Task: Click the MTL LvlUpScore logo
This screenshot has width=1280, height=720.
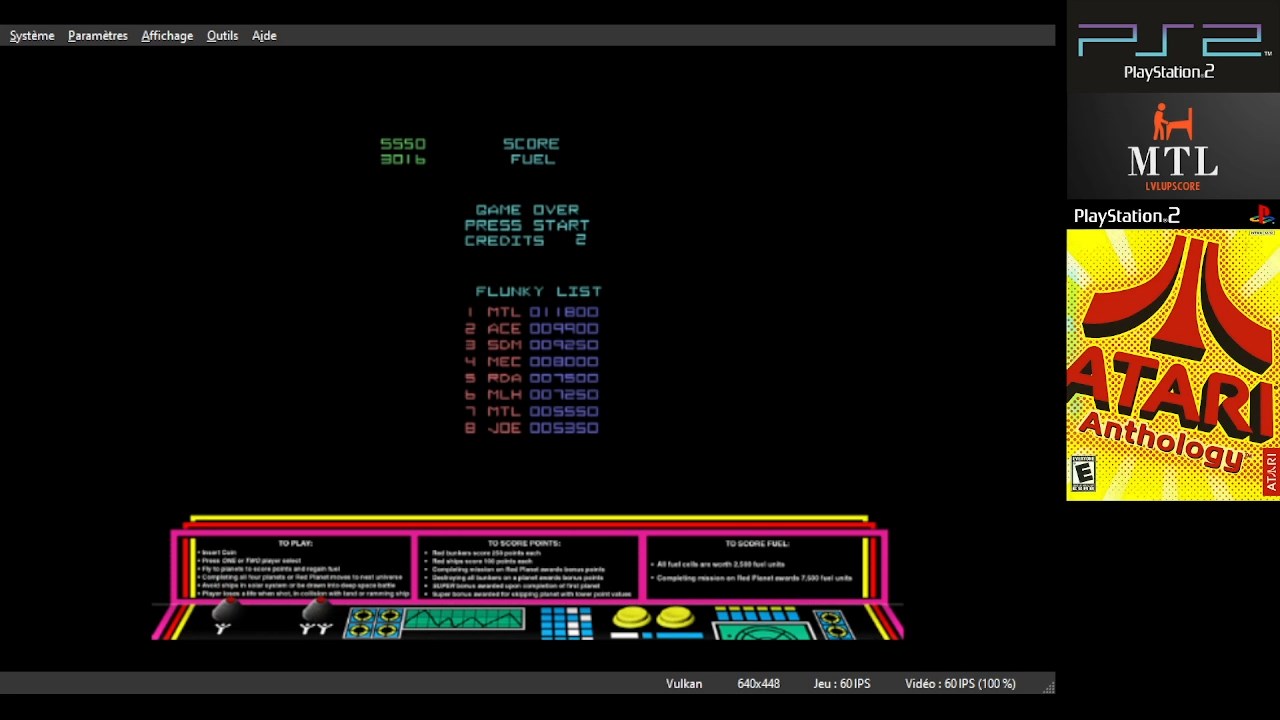Action: 1172,148
